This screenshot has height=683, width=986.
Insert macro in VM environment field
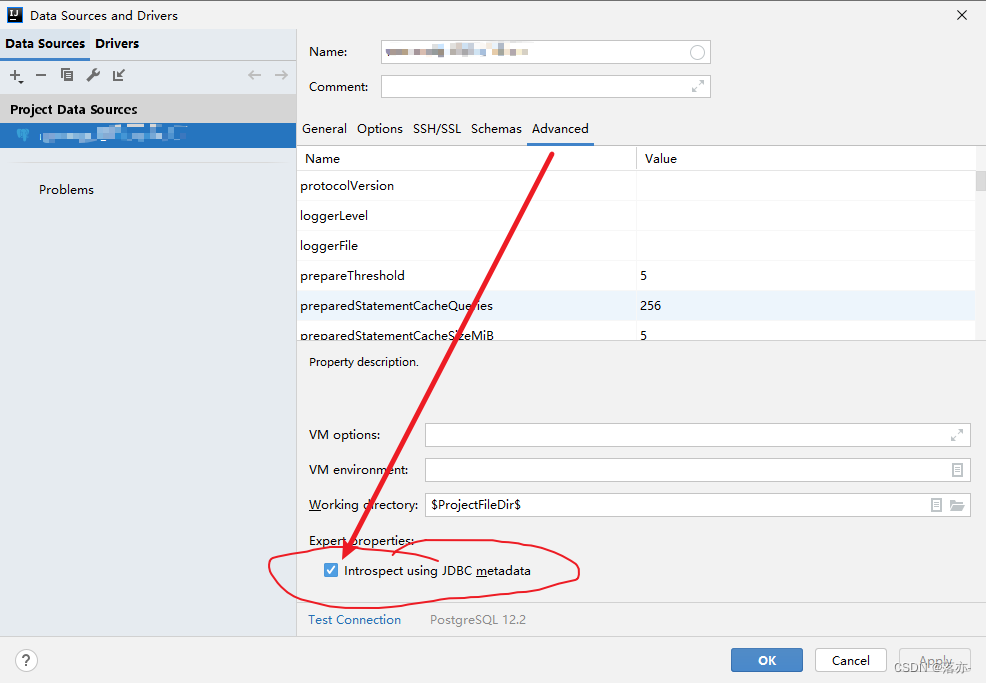click(x=957, y=469)
